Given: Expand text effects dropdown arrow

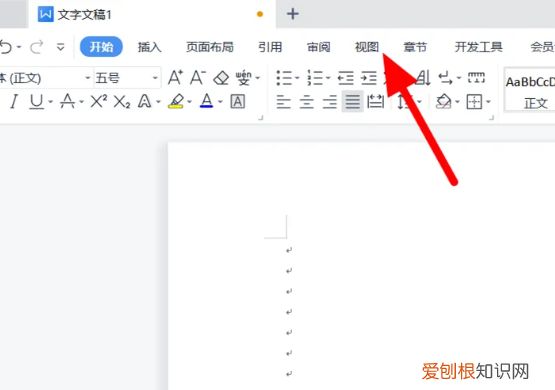Looking at the screenshot, I should tap(158, 102).
